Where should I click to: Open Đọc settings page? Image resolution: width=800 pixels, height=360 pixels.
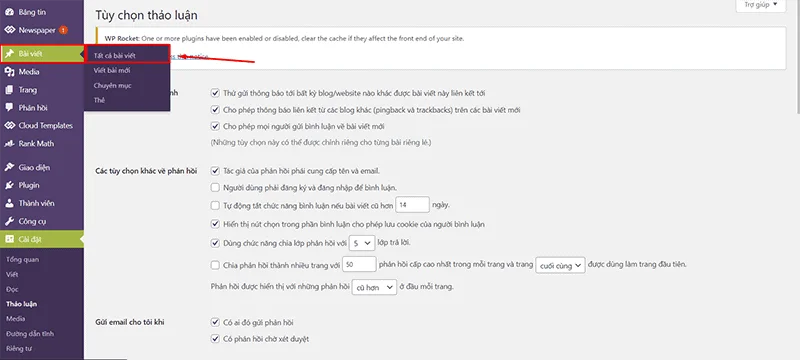[12, 289]
